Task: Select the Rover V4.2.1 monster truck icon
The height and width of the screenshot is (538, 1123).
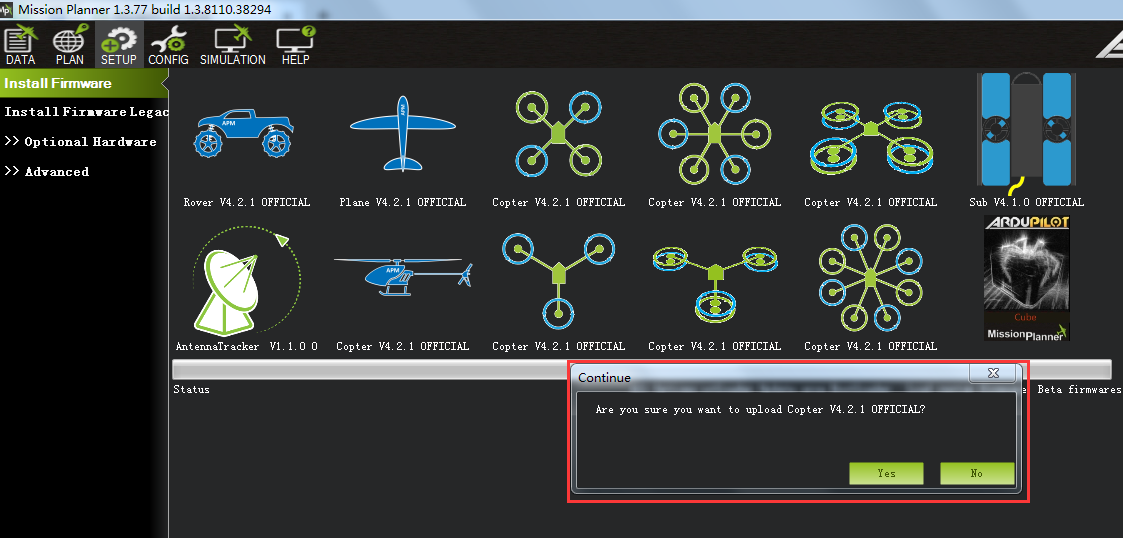Action: (246, 133)
